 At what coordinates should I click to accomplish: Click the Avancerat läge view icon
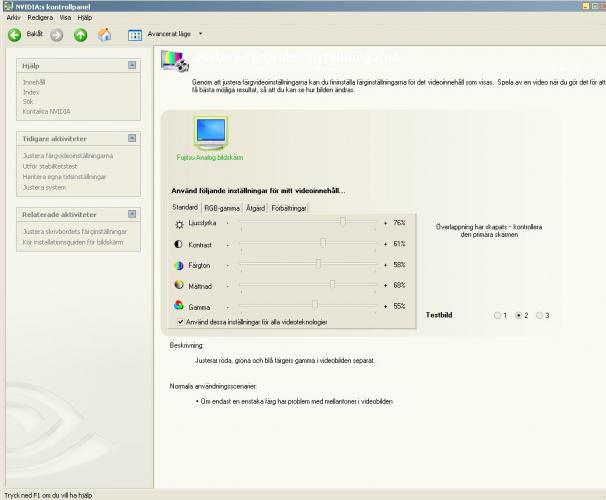tap(135, 35)
